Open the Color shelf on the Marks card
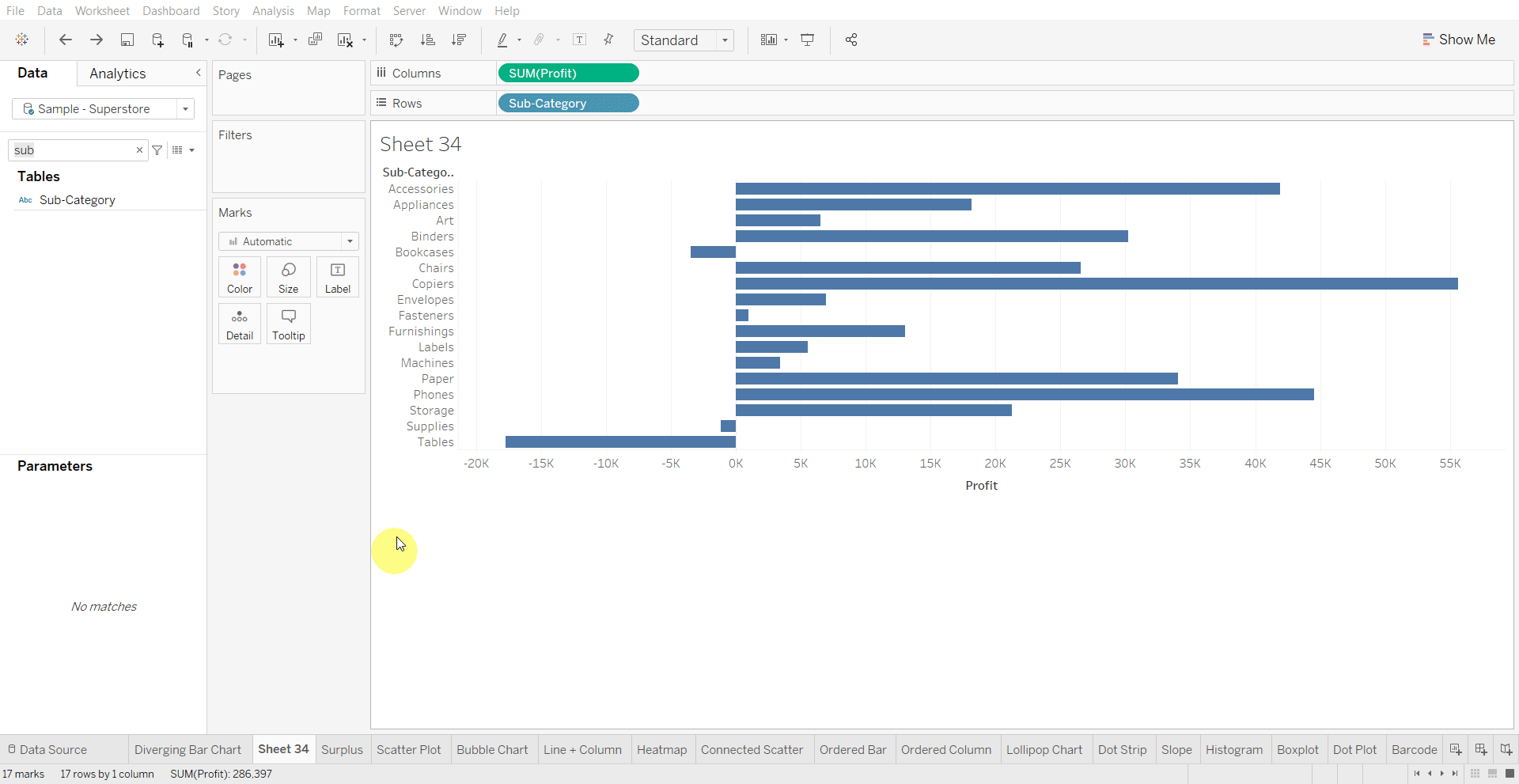This screenshot has height=784, width=1519. click(x=239, y=277)
